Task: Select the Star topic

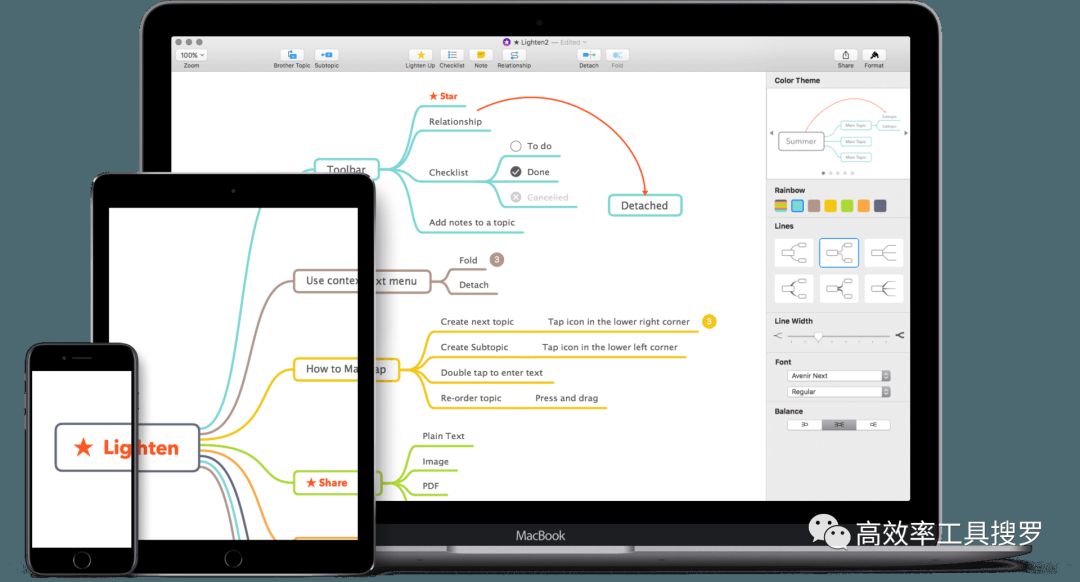Action: tap(443, 96)
